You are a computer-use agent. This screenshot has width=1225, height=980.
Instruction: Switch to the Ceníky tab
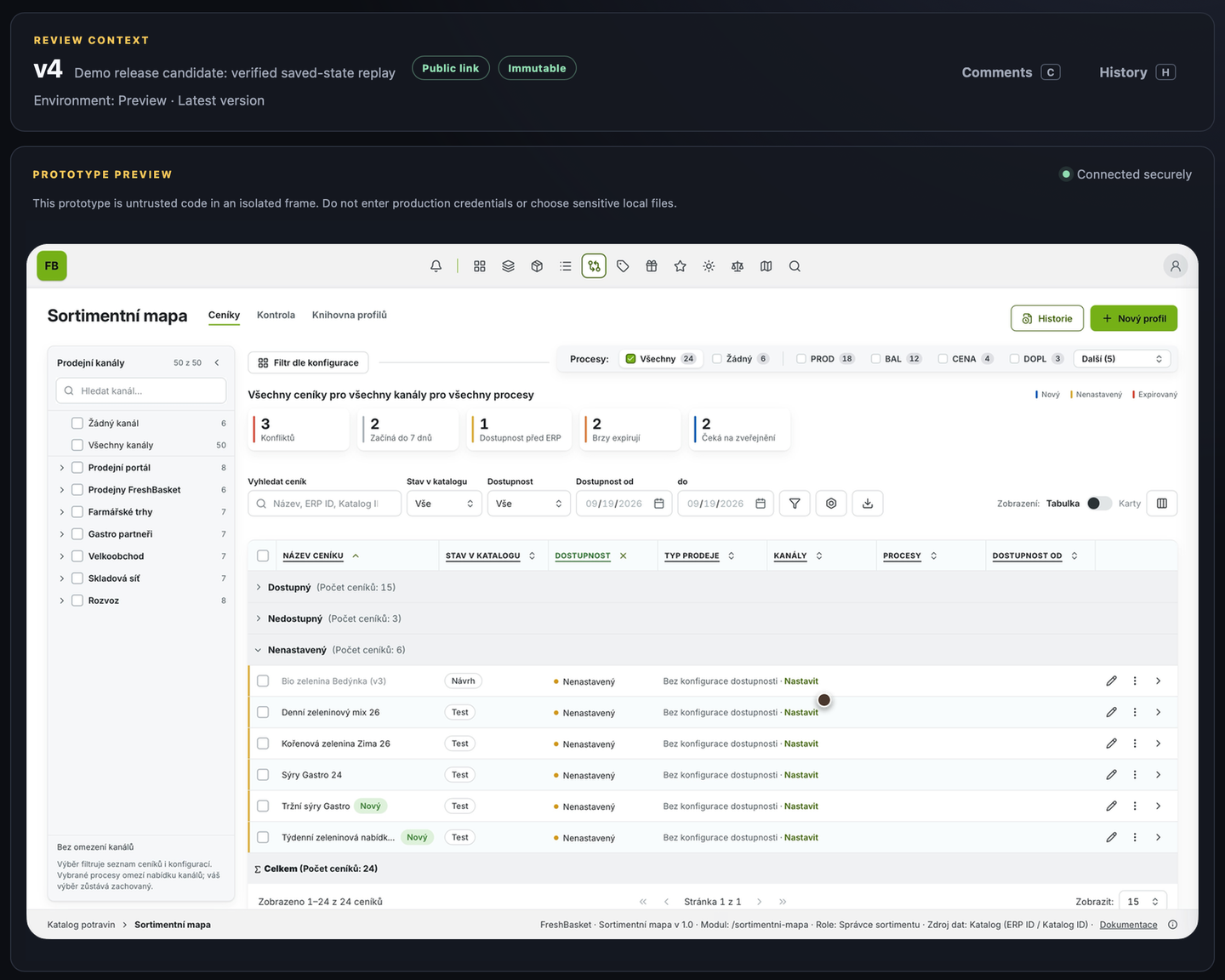coord(225,316)
